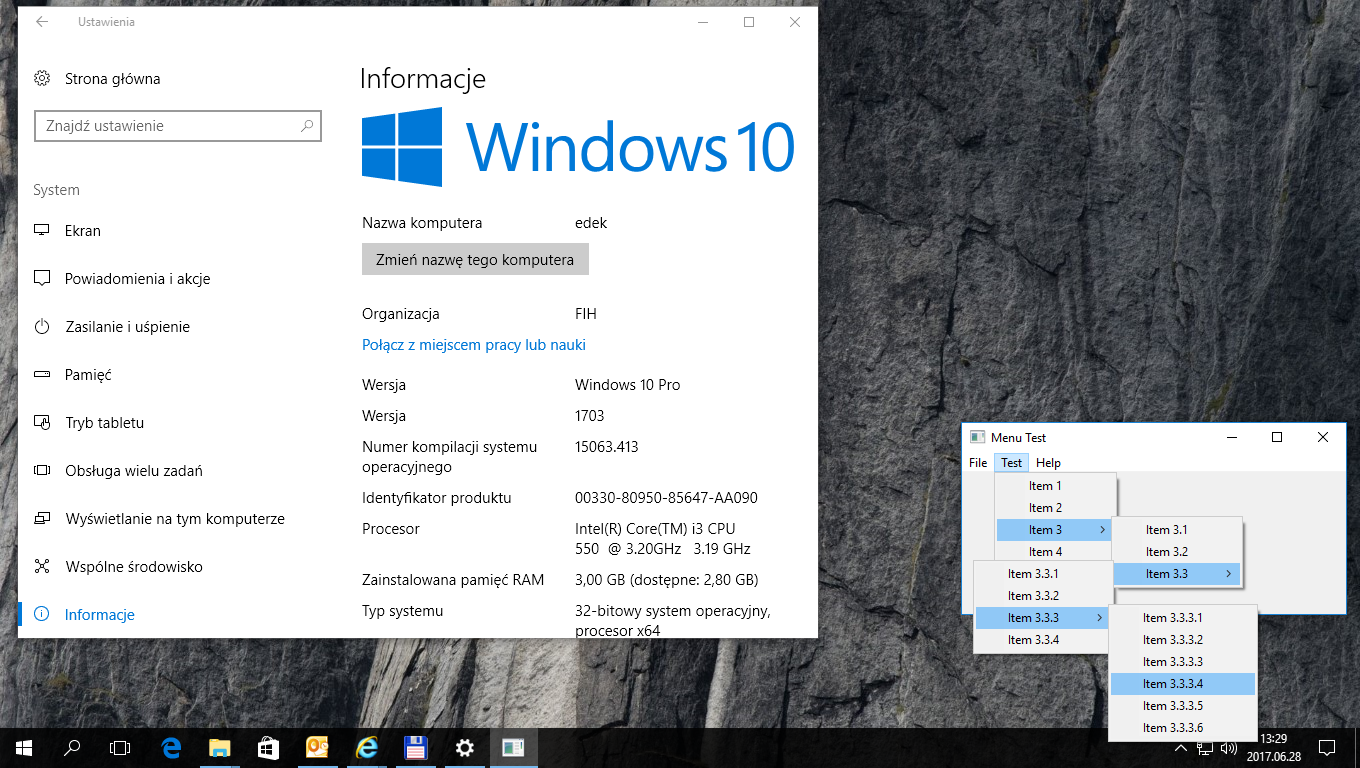Viewport: 1360px width, 768px height.
Task: Click the network tray icon
Action: pyautogui.click(x=1205, y=748)
